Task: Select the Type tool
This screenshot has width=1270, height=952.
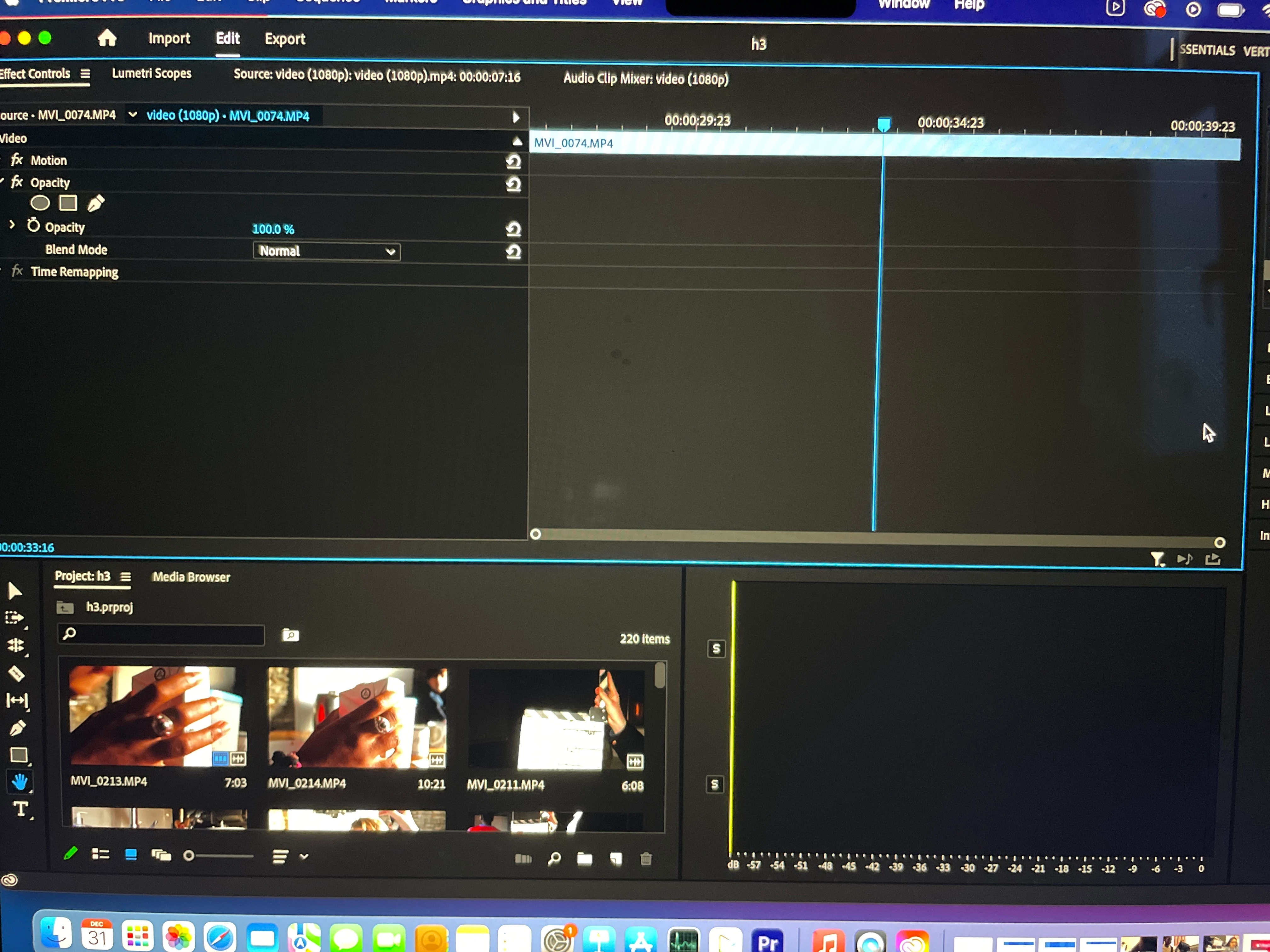Action: 21,809
